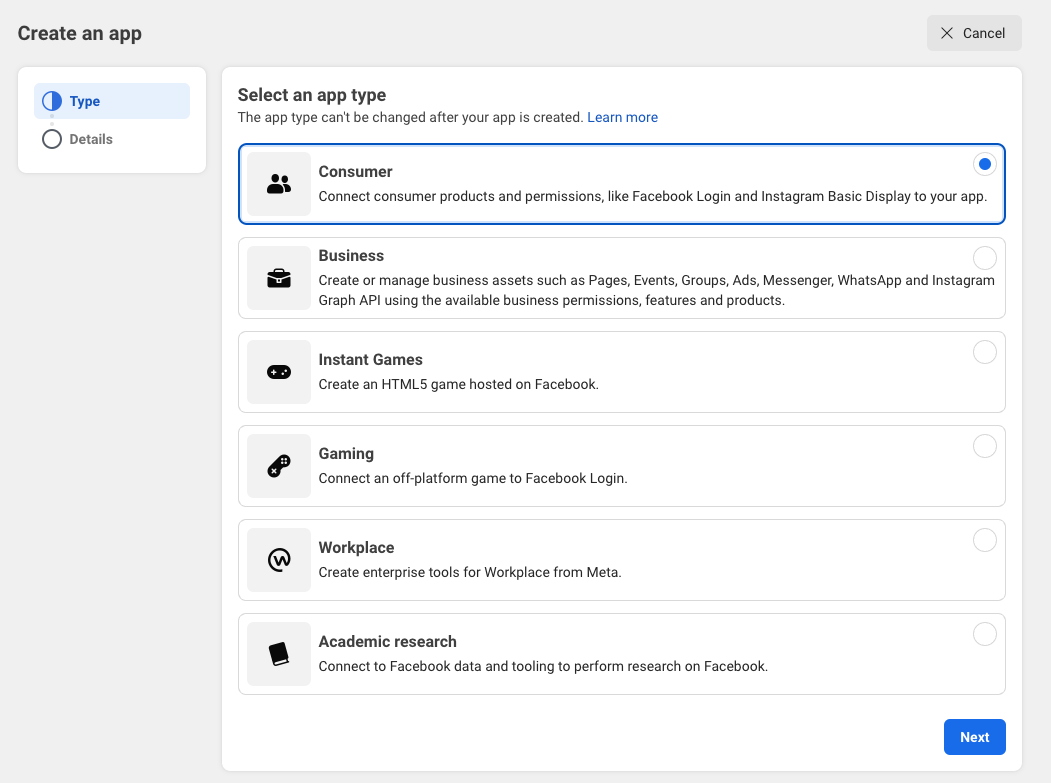Click the Cancel button
This screenshot has width=1051, height=783.
tap(974, 33)
